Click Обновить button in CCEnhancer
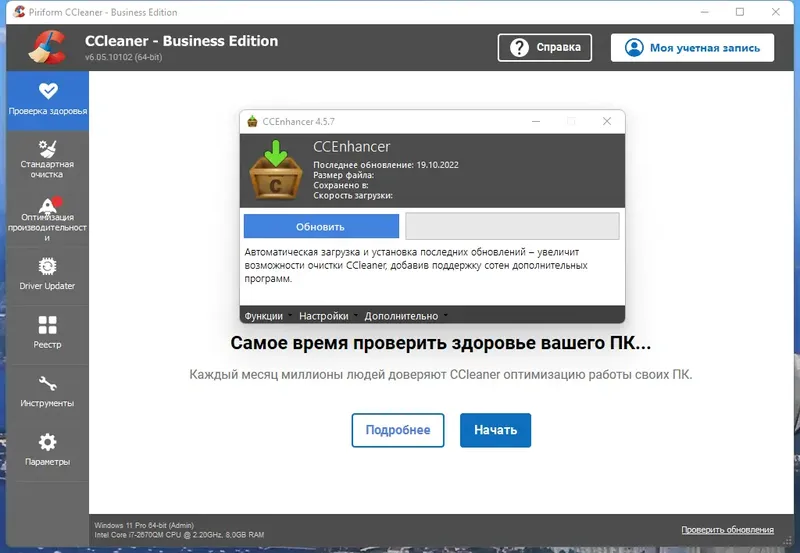800x553 pixels. [x=321, y=227]
